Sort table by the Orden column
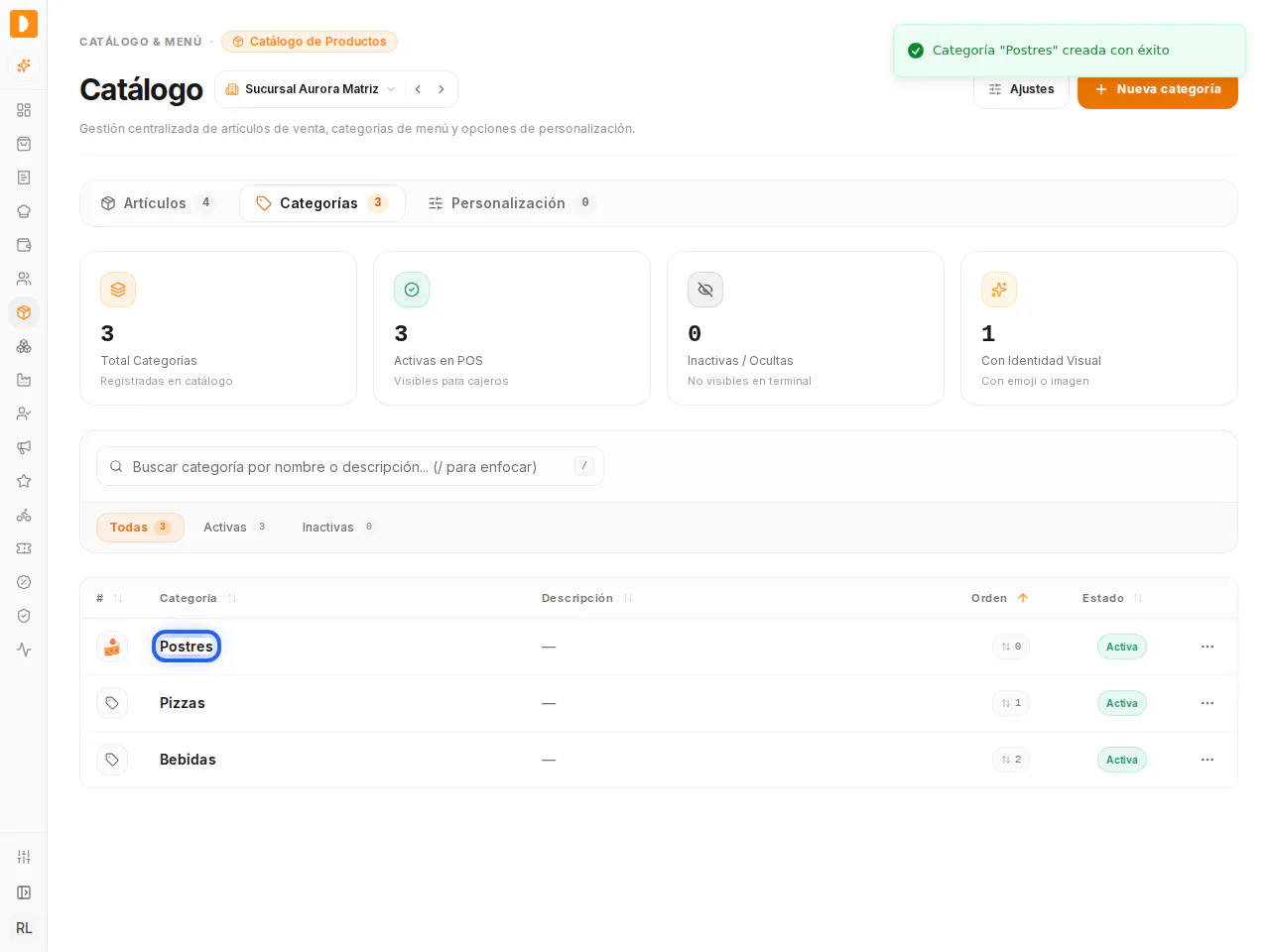The image size is (1270, 952). [x=1000, y=598]
